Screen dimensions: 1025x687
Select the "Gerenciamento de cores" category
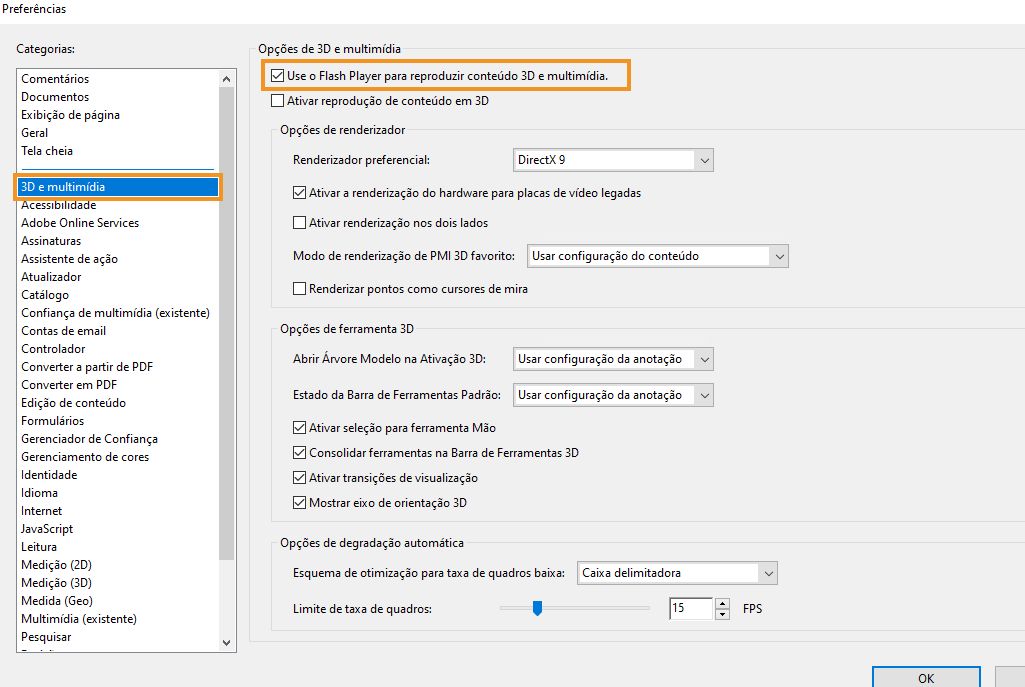point(85,456)
